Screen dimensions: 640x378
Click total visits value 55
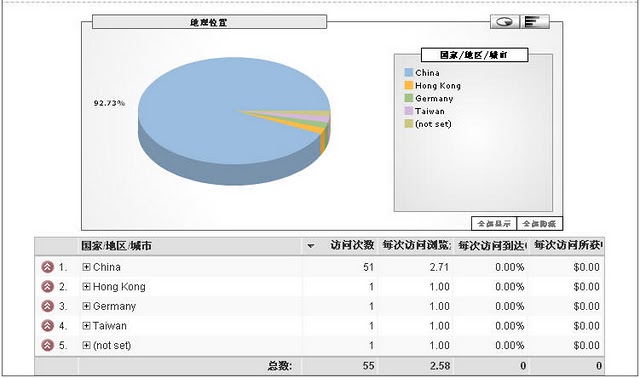pyautogui.click(x=369, y=366)
